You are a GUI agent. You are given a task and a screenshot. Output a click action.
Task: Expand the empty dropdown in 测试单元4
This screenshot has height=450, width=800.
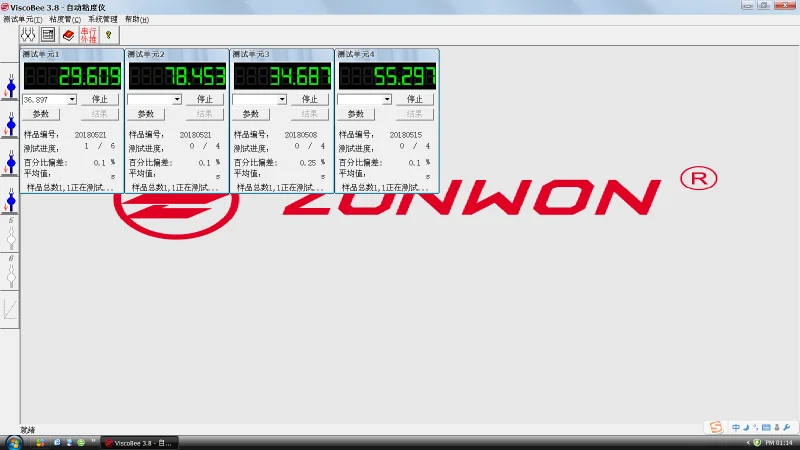tap(387, 99)
